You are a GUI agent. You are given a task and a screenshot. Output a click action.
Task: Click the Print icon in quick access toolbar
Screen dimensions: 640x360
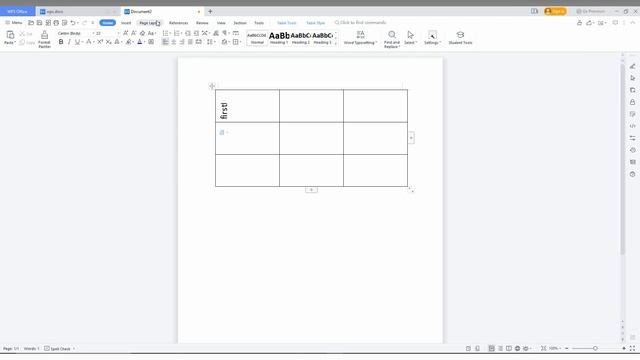(x=56, y=23)
